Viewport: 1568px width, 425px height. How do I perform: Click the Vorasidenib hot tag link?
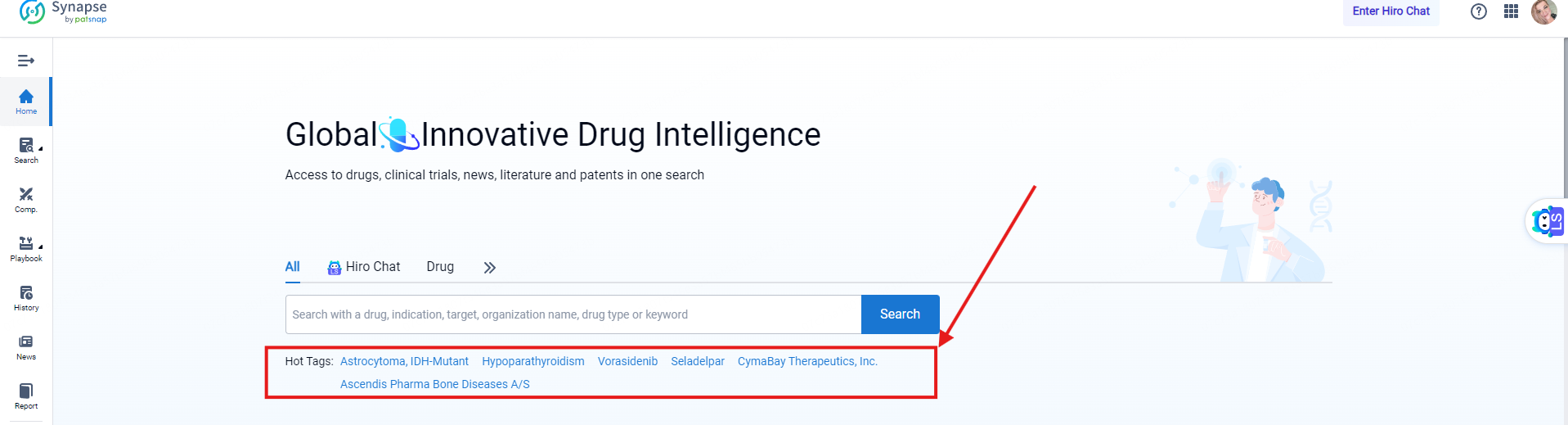(627, 361)
